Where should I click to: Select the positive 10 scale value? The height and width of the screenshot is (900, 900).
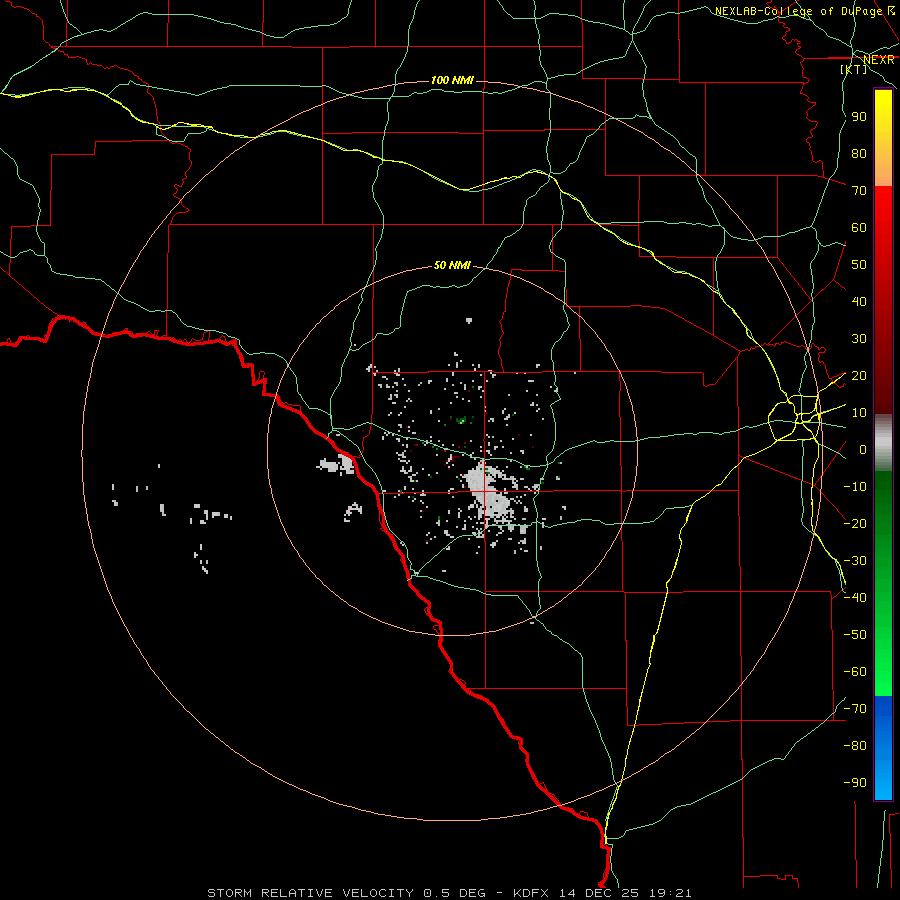click(859, 413)
